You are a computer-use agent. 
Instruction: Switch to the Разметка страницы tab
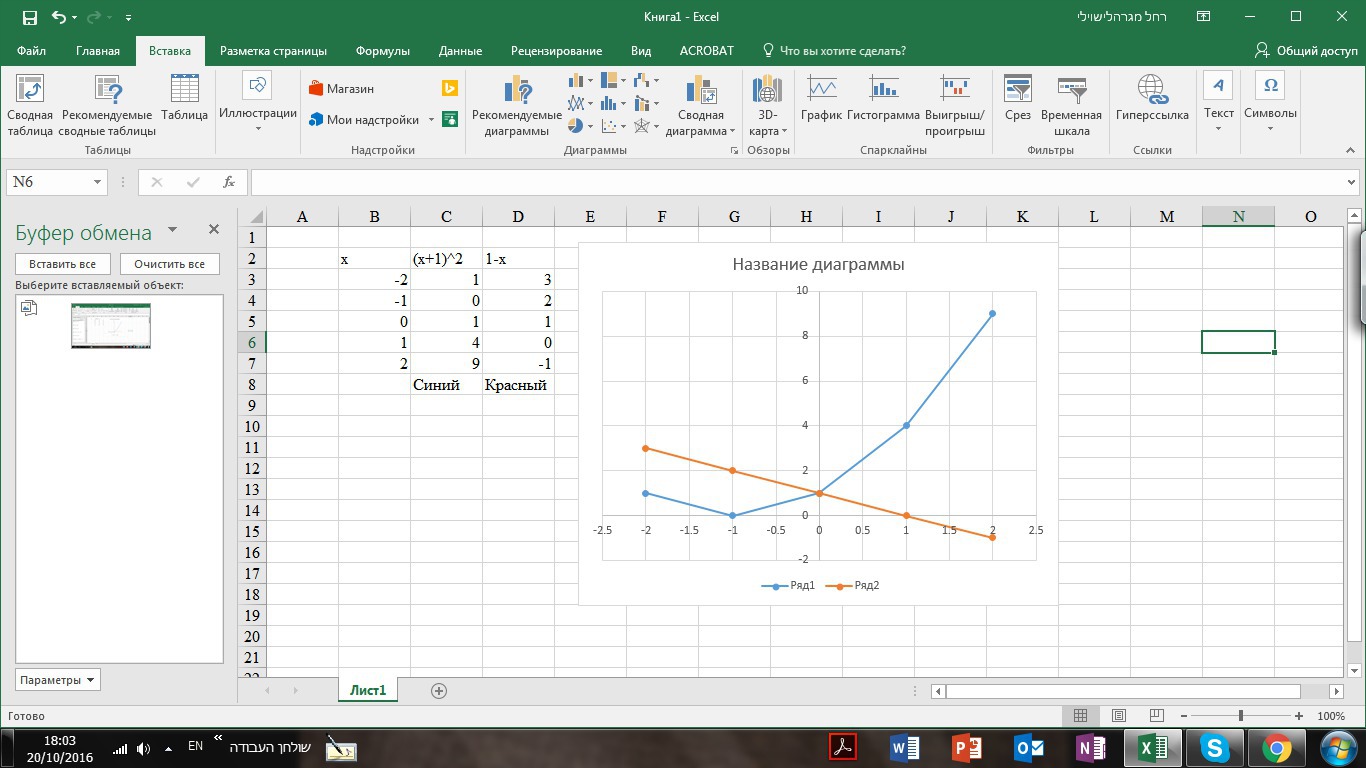pos(273,51)
